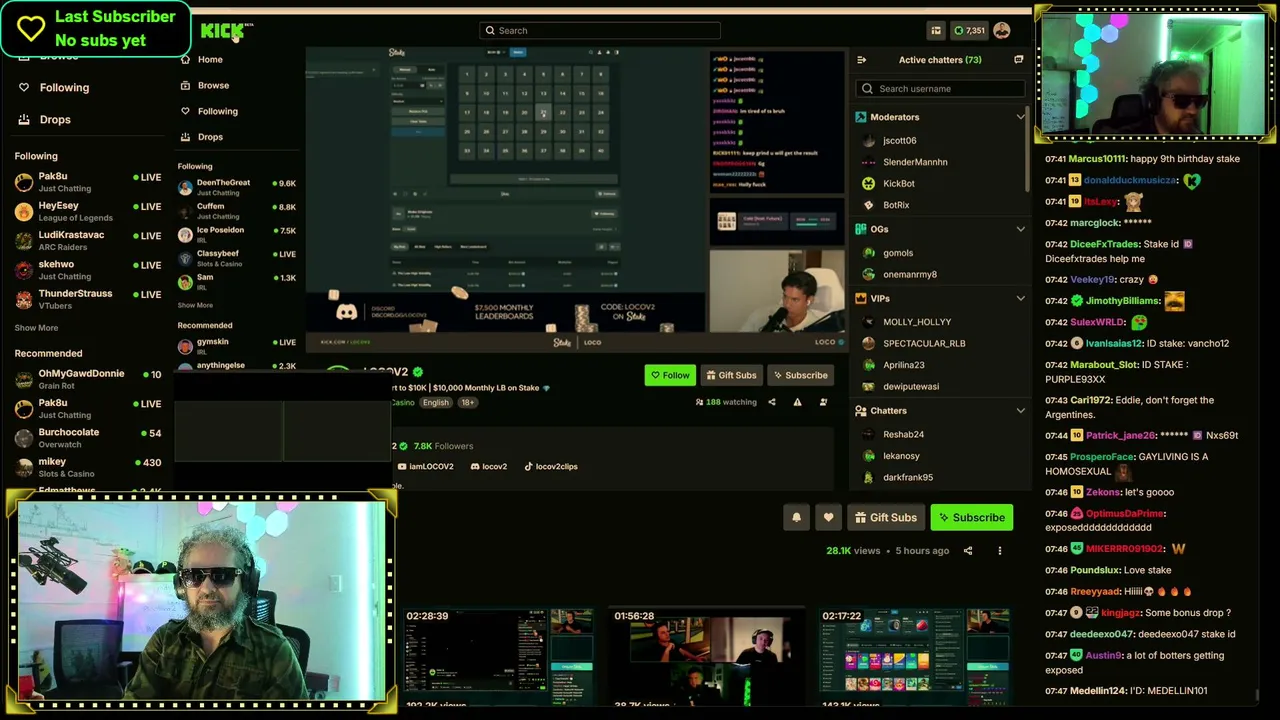Image resolution: width=1280 pixels, height=720 pixels.
Task: Go to Home in the inner sidebar
Action: click(210, 59)
